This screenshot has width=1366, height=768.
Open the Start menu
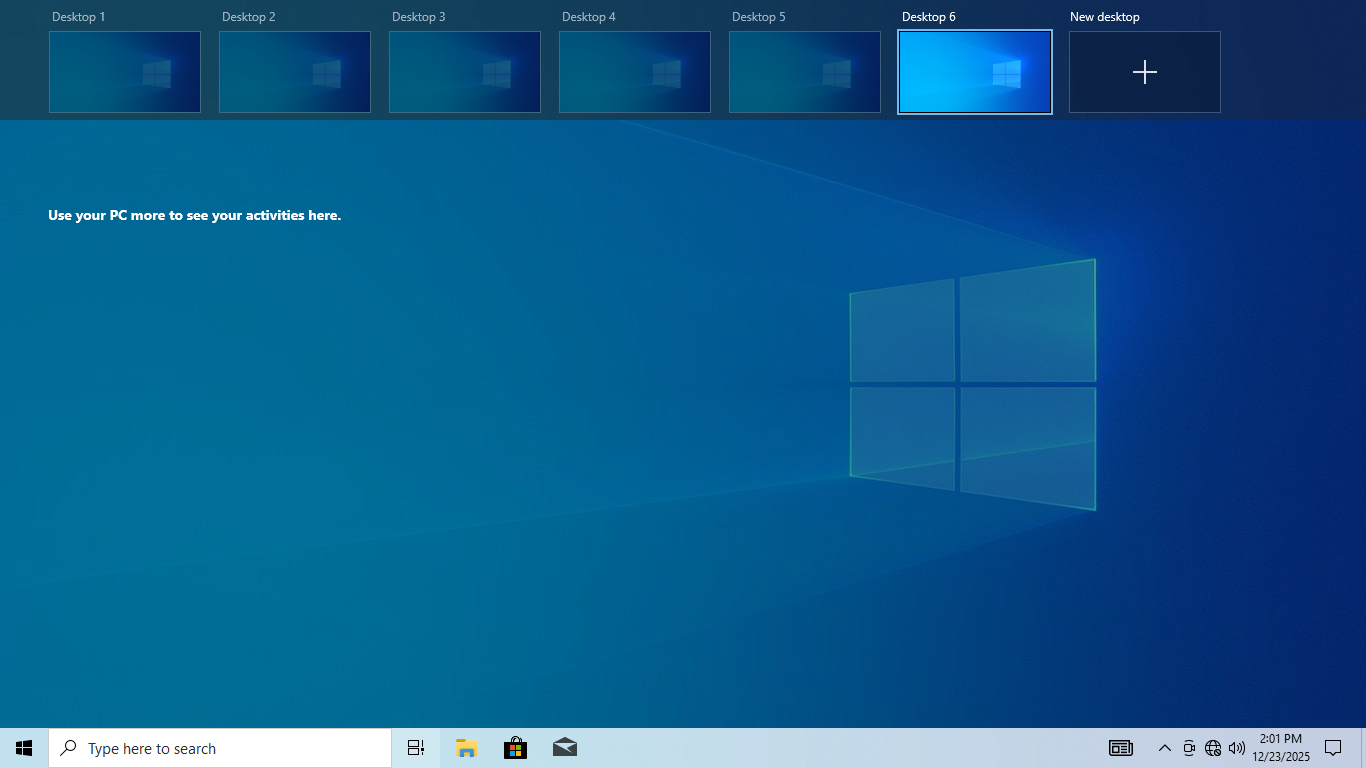pos(24,748)
